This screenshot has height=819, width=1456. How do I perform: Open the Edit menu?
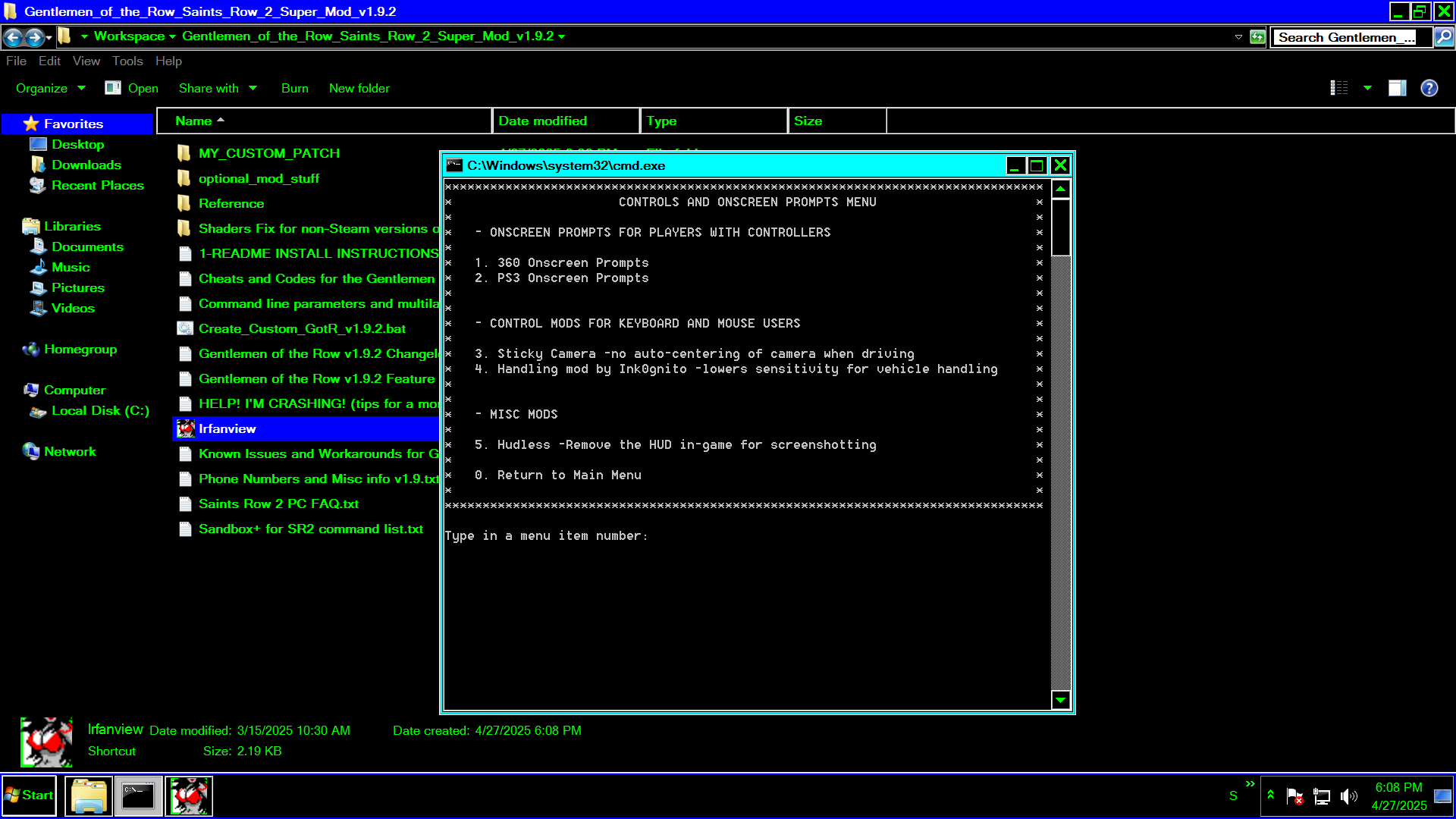[49, 61]
